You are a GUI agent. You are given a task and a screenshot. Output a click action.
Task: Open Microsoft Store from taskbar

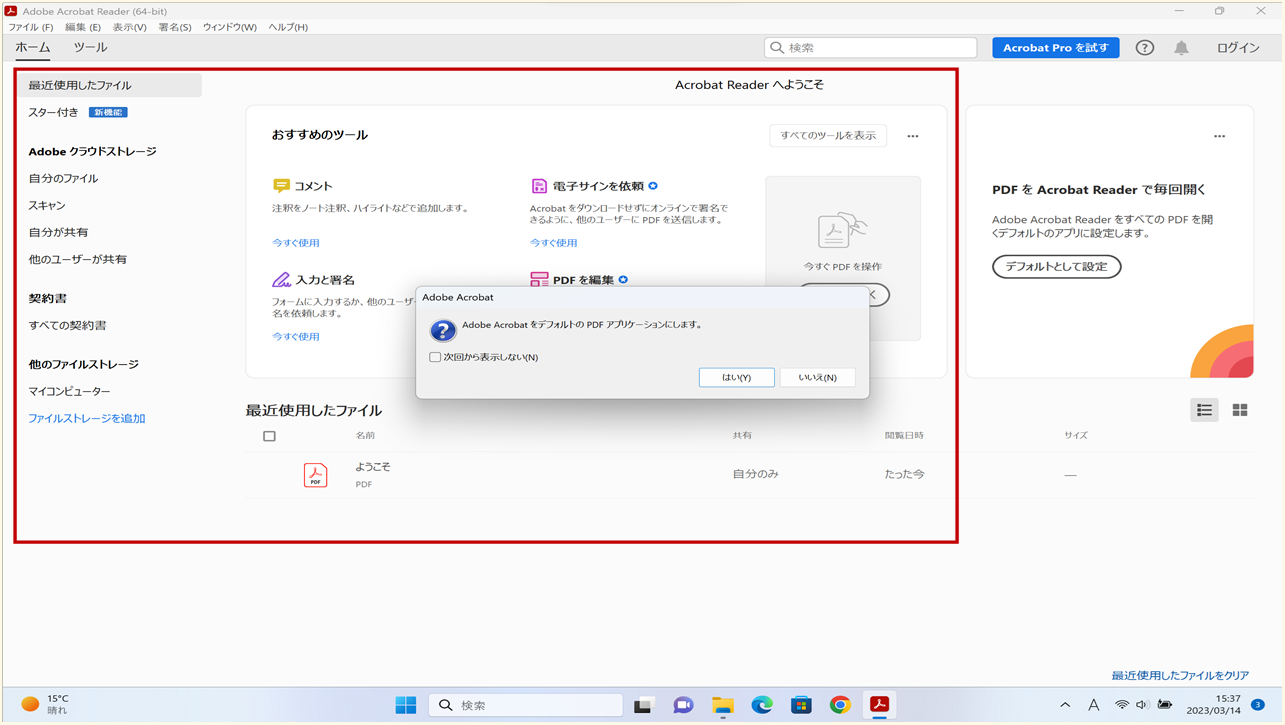(801, 705)
